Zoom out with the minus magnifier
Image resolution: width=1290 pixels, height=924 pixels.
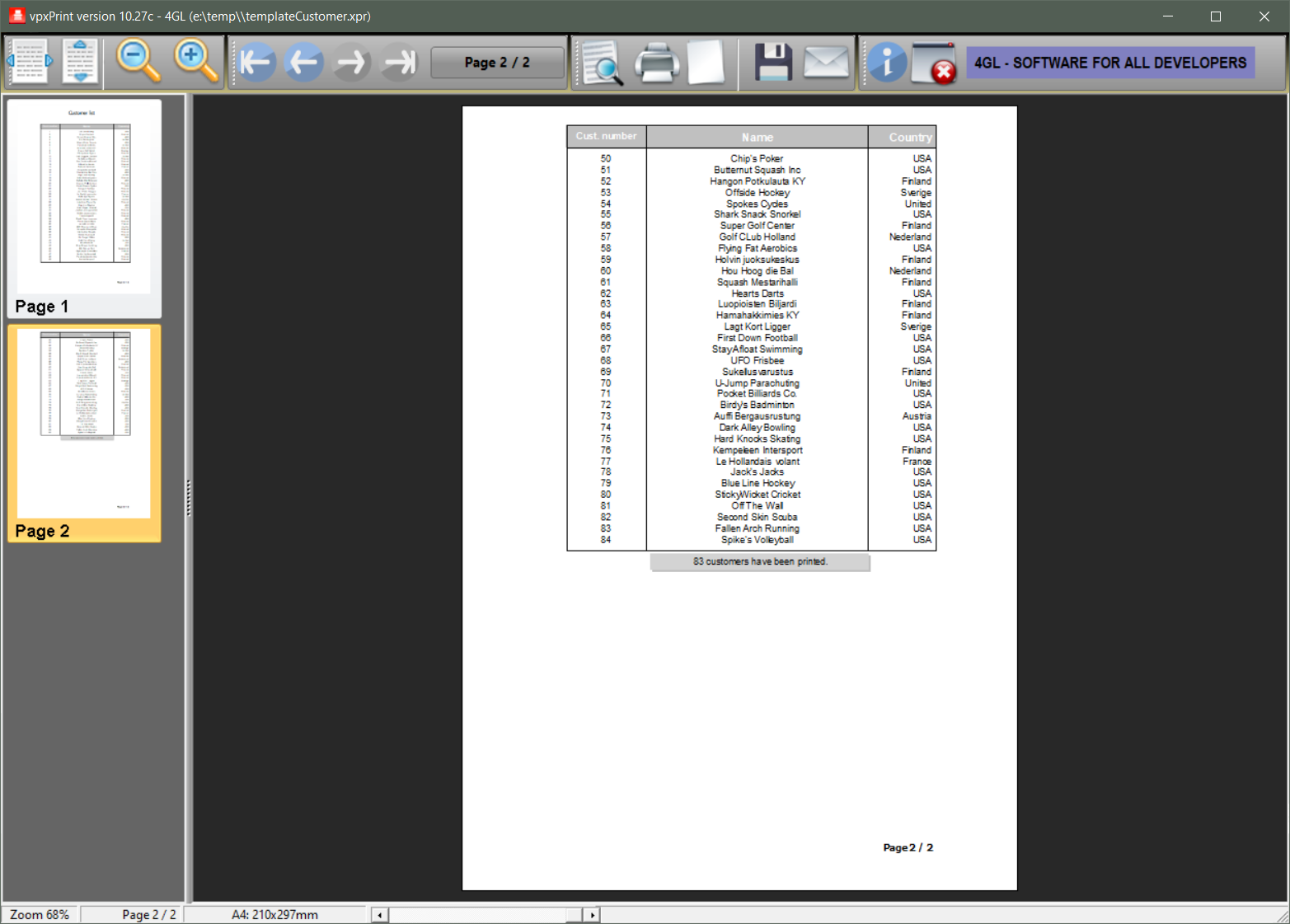(138, 62)
